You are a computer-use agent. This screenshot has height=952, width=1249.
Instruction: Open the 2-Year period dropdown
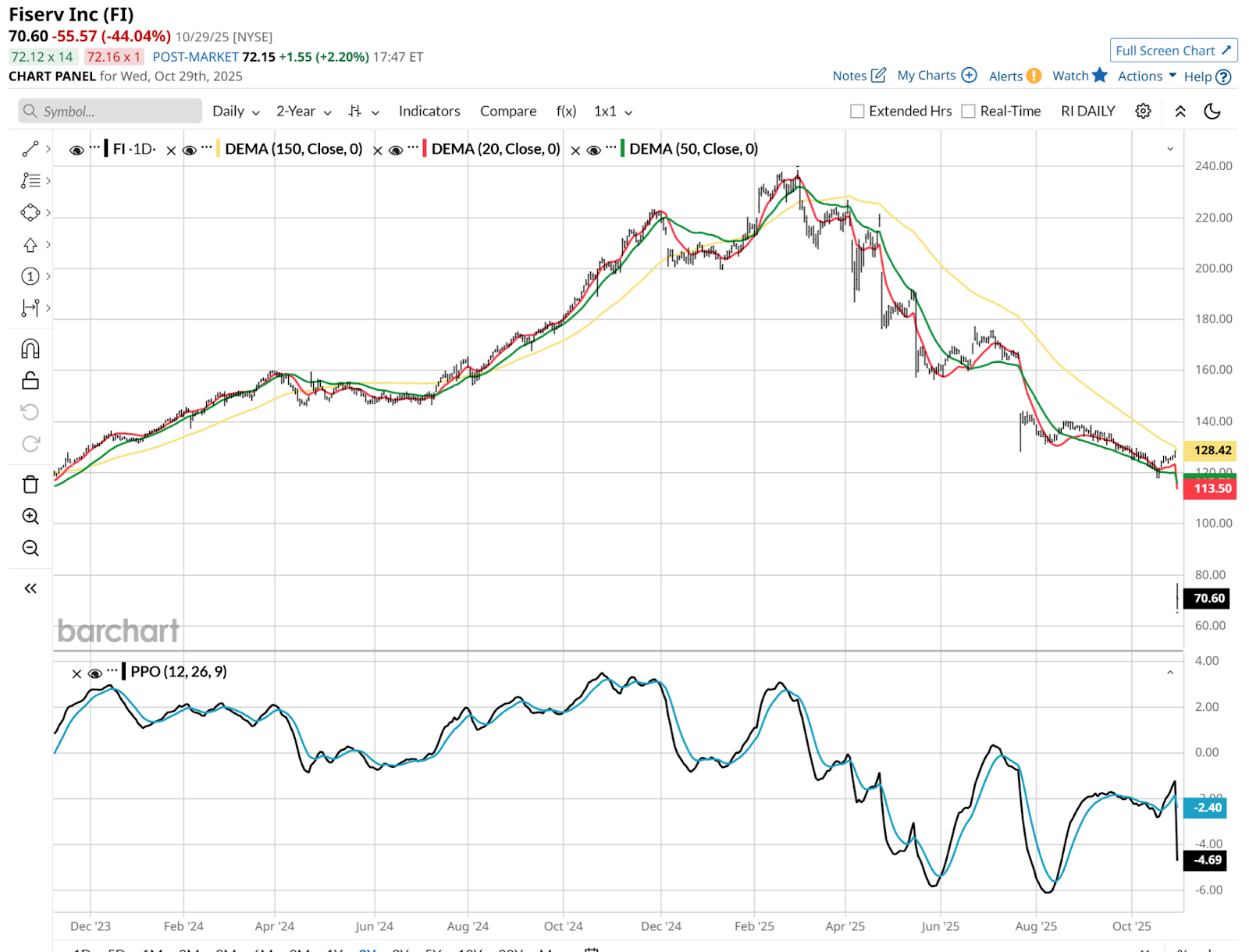(x=304, y=112)
